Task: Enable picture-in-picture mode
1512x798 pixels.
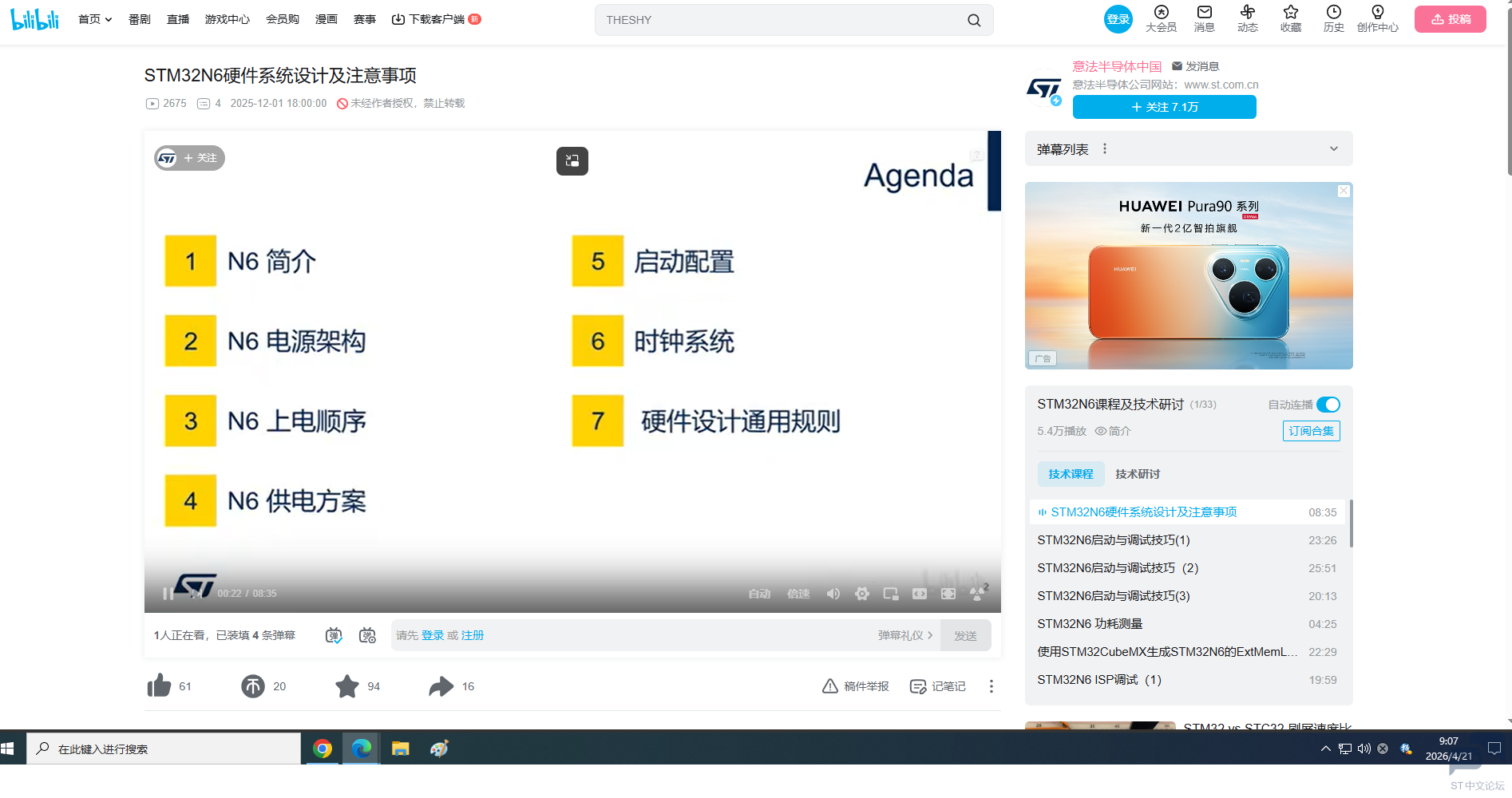Action: click(x=891, y=594)
